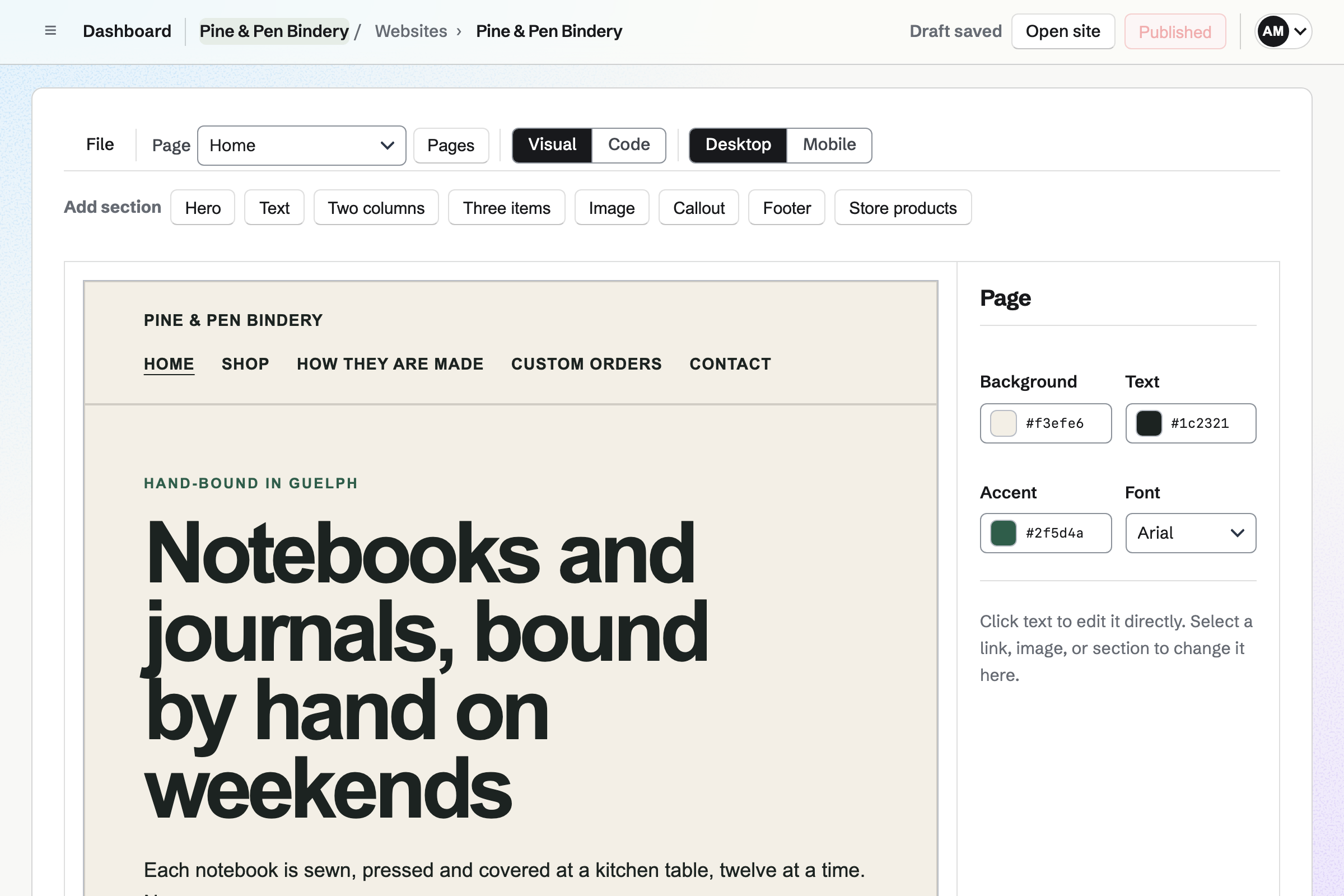The width and height of the screenshot is (1344, 896).
Task: Click the AM account avatar
Action: pos(1272,31)
